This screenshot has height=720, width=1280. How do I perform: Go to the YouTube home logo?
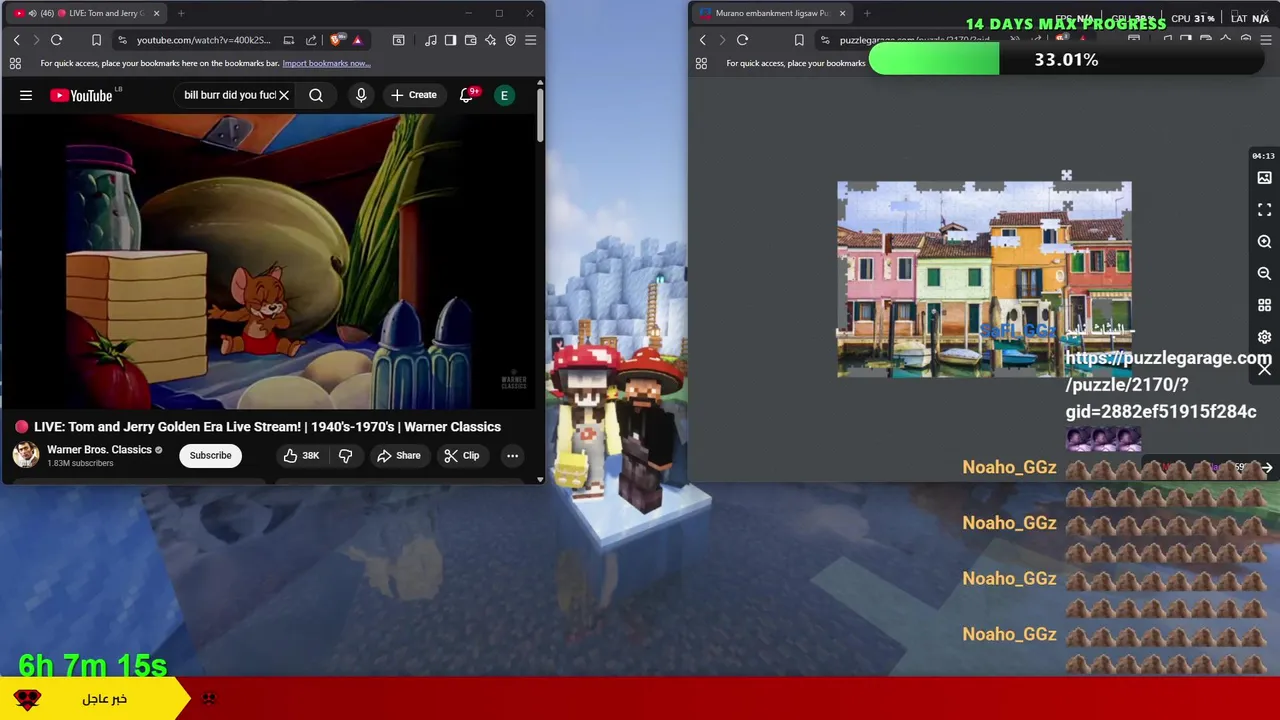point(81,95)
